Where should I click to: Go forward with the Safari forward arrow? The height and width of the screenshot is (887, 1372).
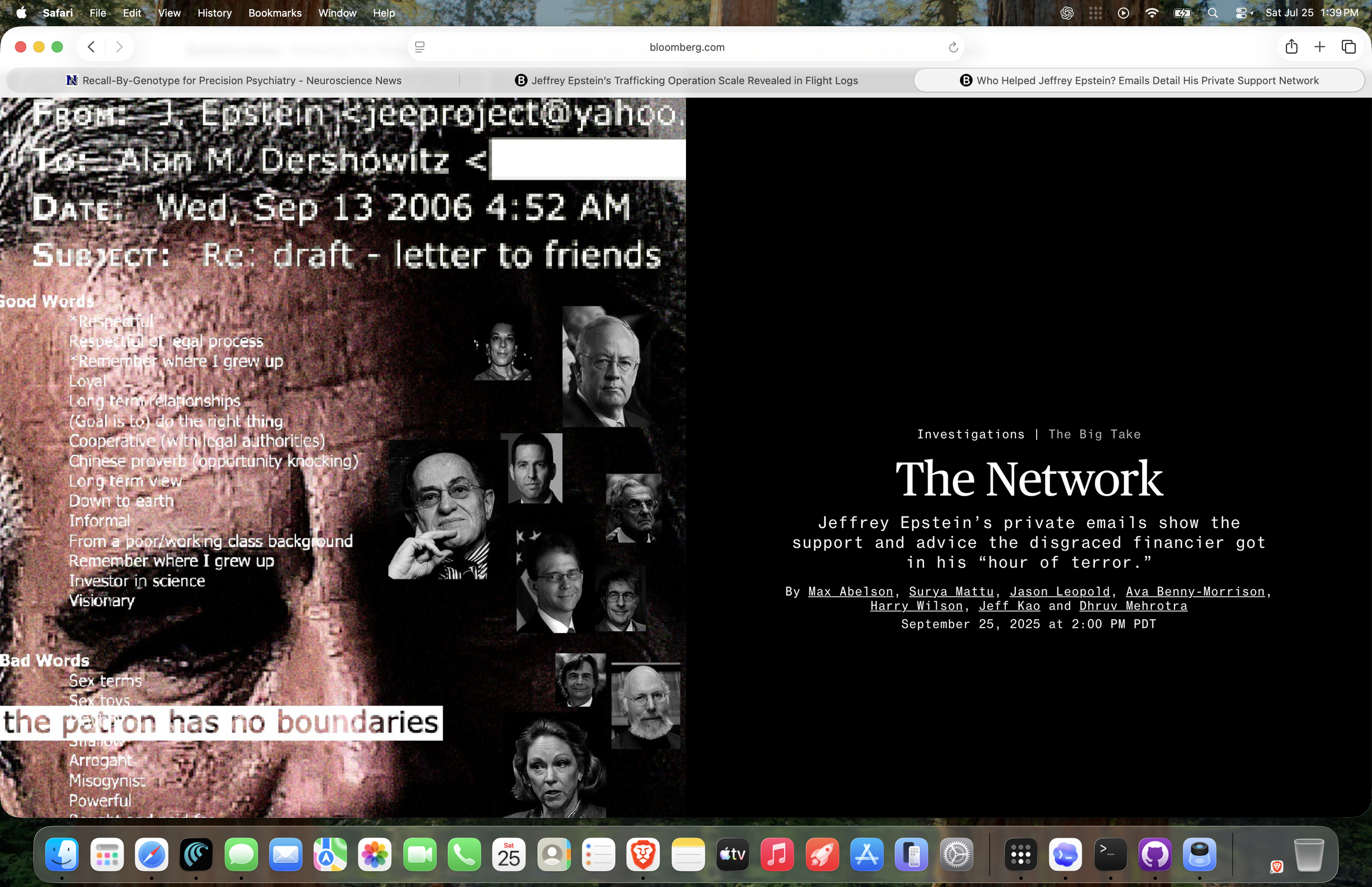pyautogui.click(x=119, y=47)
